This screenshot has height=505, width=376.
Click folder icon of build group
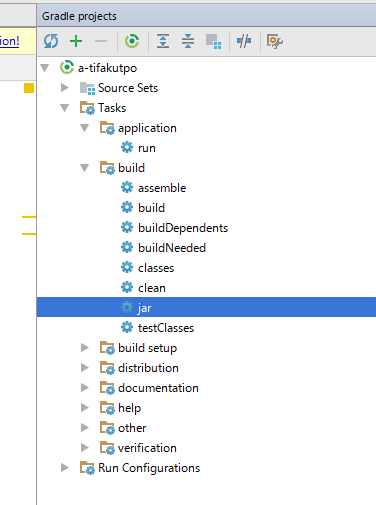[x=107, y=168]
